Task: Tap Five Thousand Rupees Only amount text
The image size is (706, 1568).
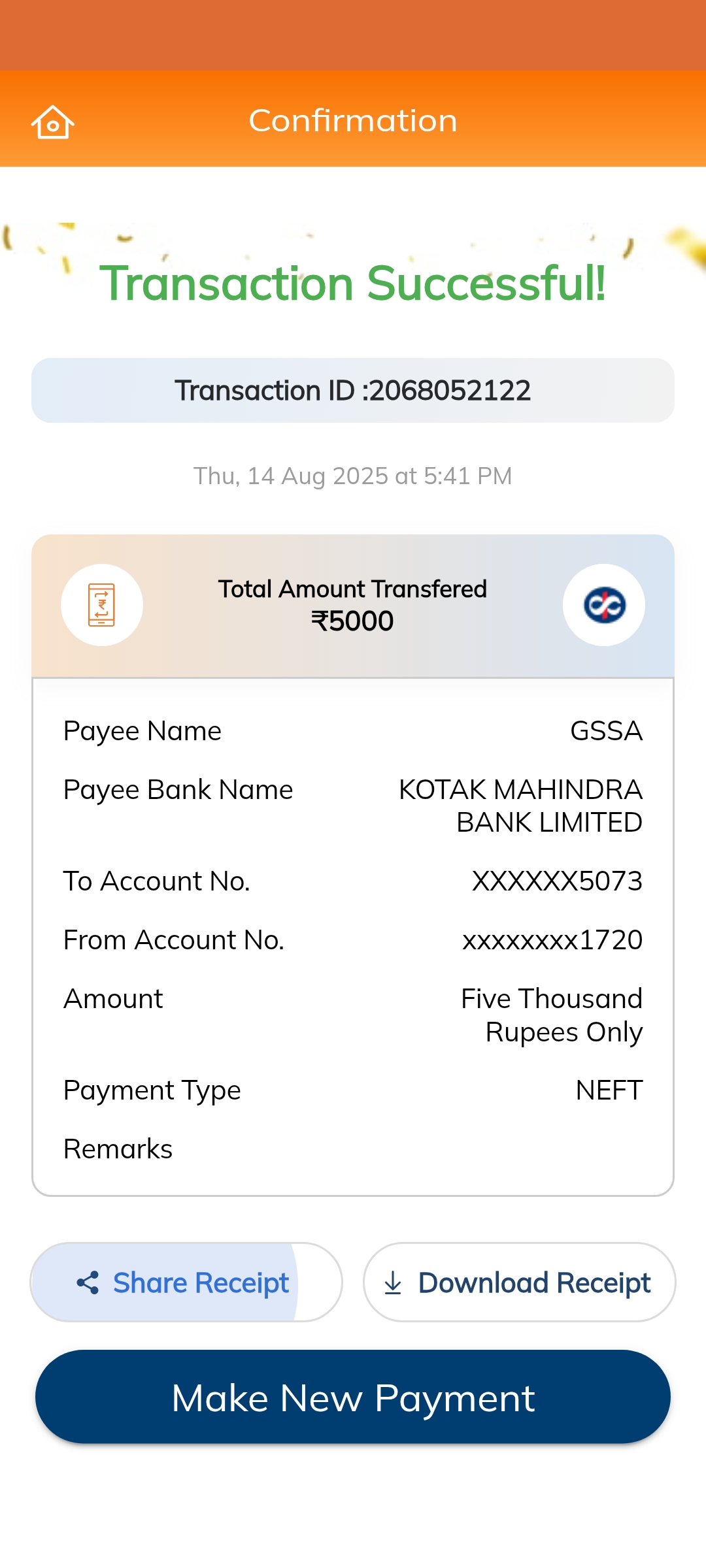Action: click(552, 1015)
